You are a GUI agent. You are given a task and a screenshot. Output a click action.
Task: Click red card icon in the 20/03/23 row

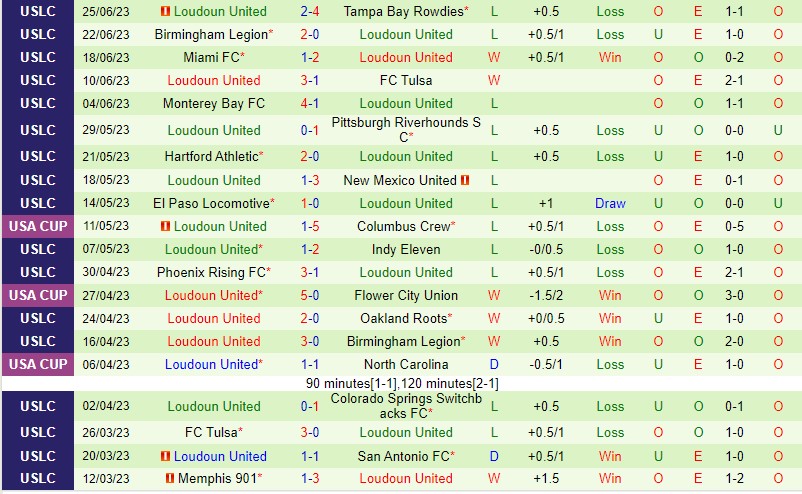point(166,456)
